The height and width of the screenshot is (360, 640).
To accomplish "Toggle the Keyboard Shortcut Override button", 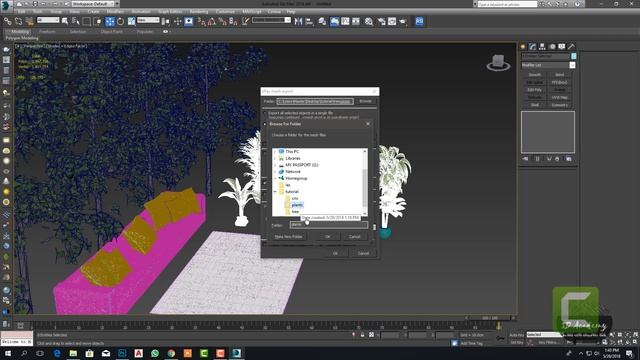I will 189,21.
